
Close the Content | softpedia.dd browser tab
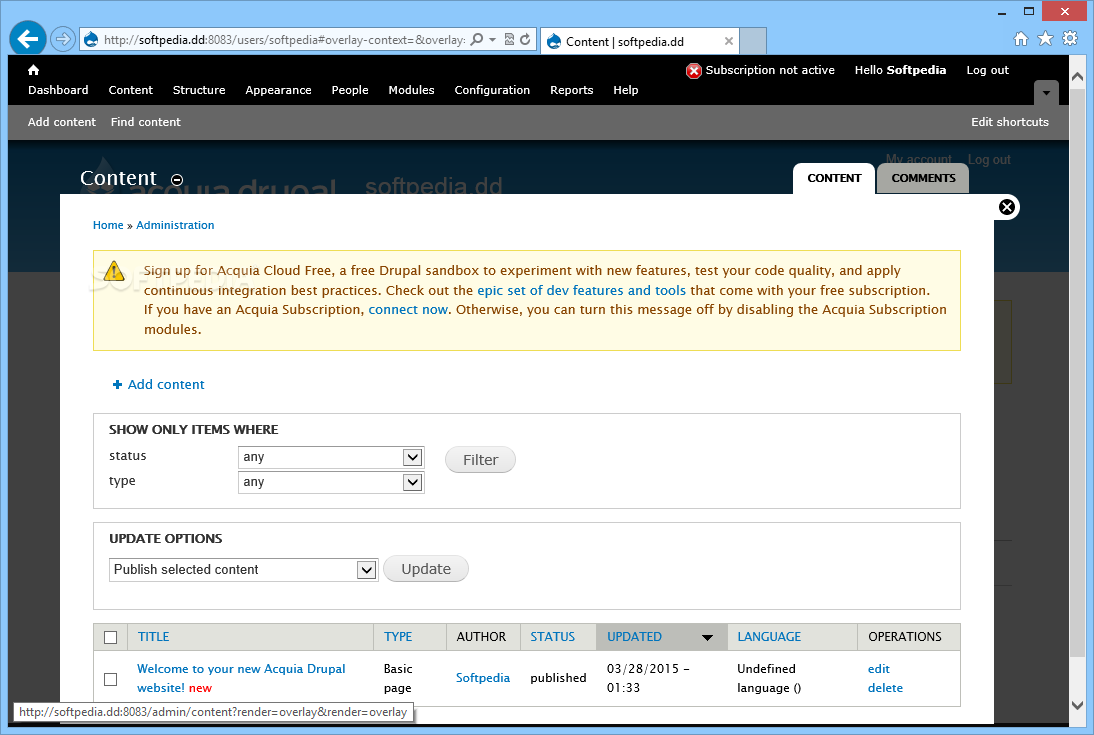[728, 41]
